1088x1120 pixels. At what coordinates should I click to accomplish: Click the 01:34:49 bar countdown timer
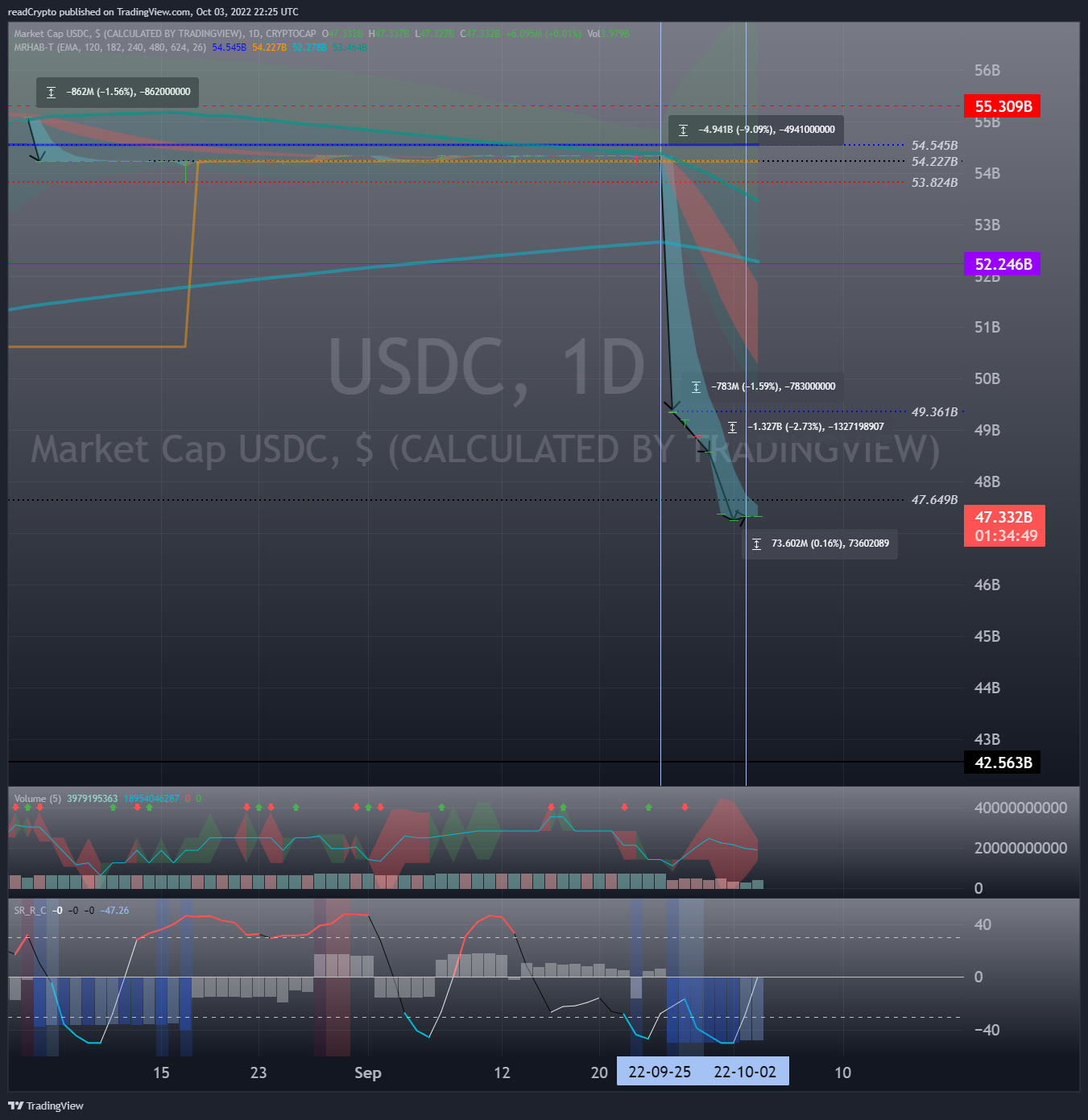coord(1006,536)
